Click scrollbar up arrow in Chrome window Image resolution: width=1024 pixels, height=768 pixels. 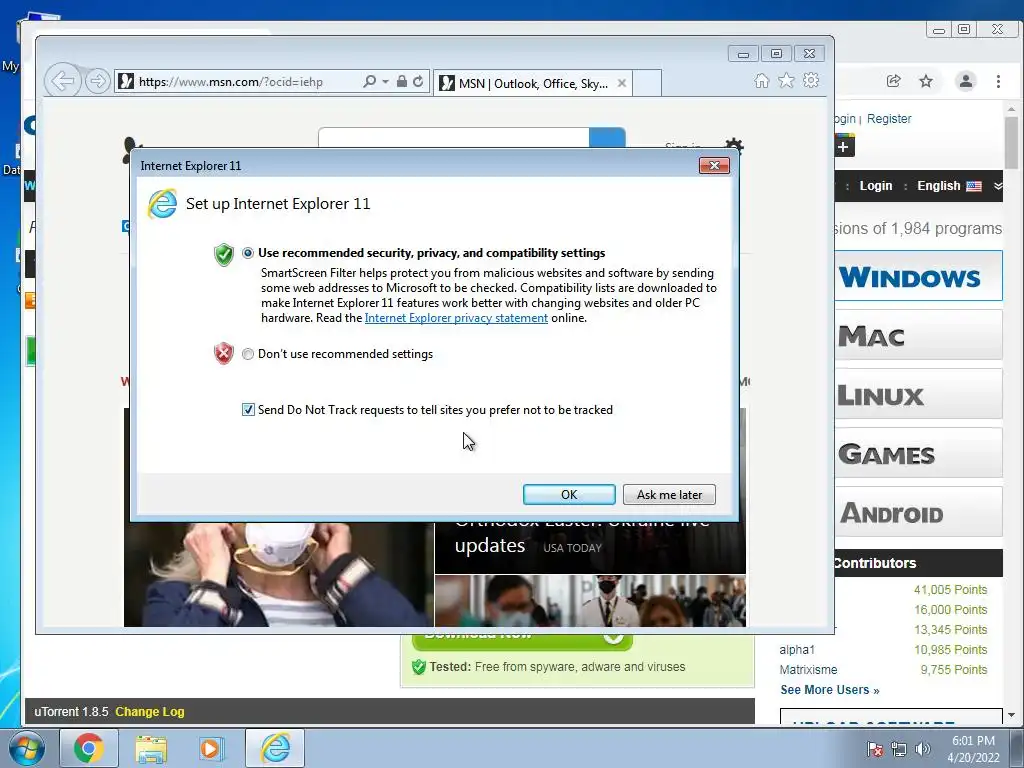click(1011, 109)
